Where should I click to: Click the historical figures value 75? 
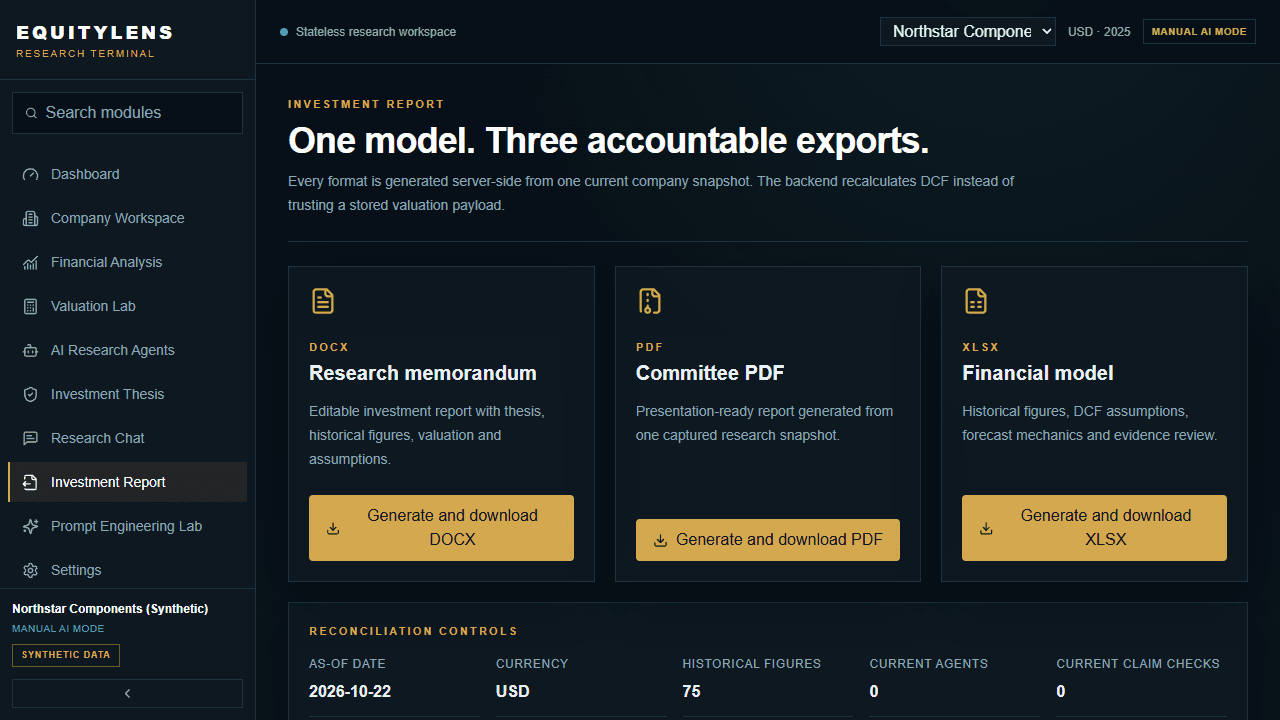pos(692,691)
